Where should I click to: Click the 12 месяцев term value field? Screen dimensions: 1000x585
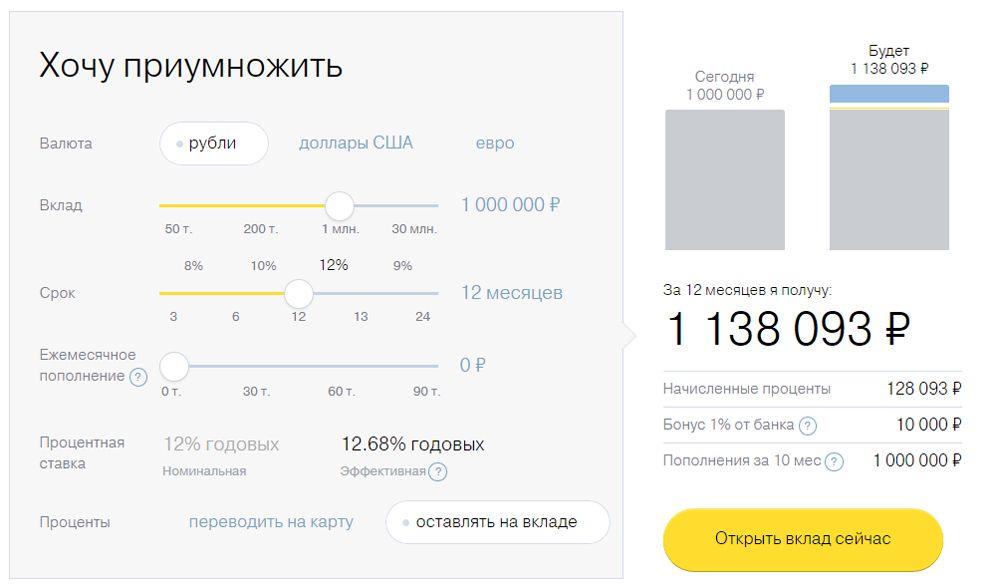tap(511, 293)
